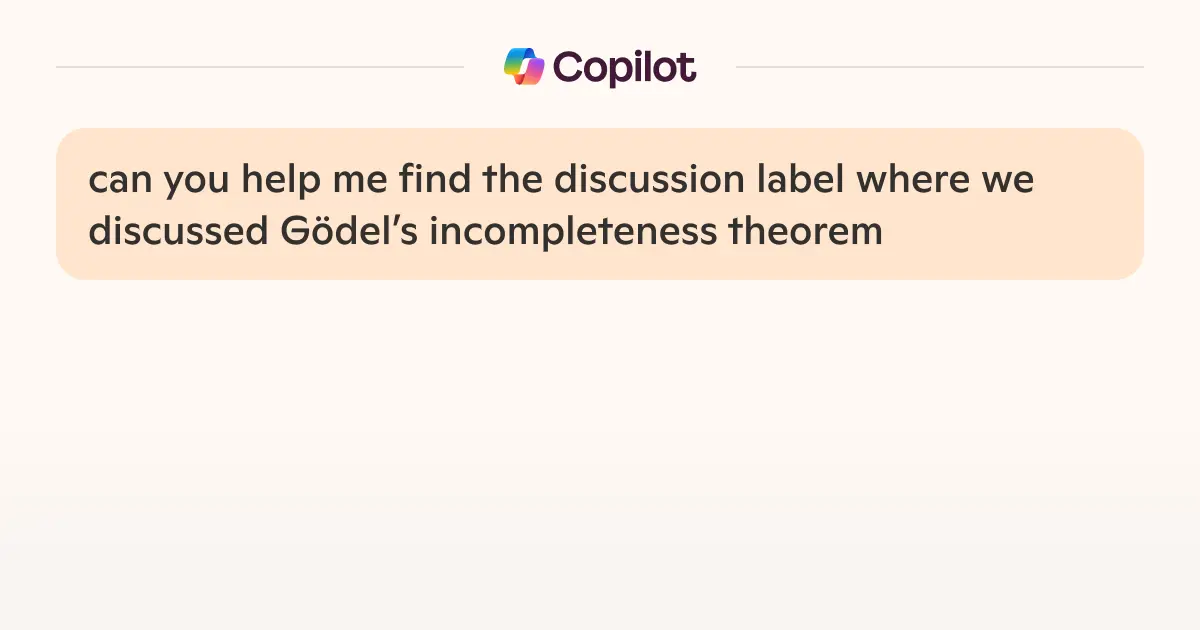
Task: Click the word "incompleteness" in the message
Action: point(574,232)
